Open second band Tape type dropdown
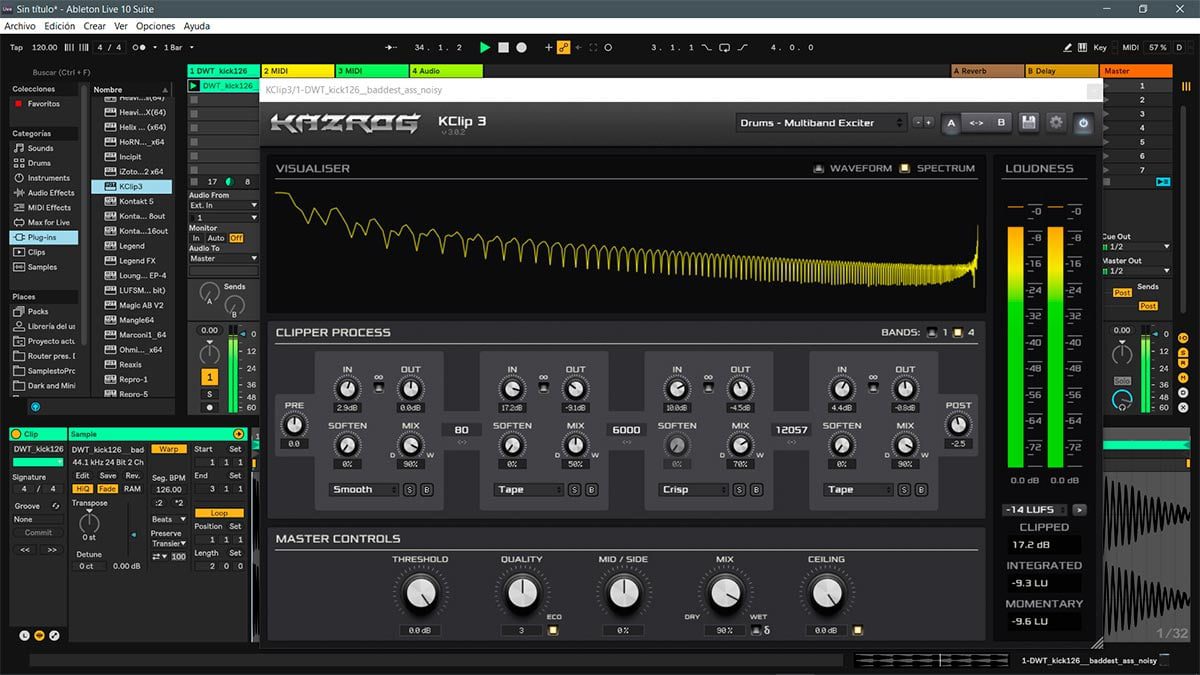This screenshot has height=675, width=1200. (530, 490)
